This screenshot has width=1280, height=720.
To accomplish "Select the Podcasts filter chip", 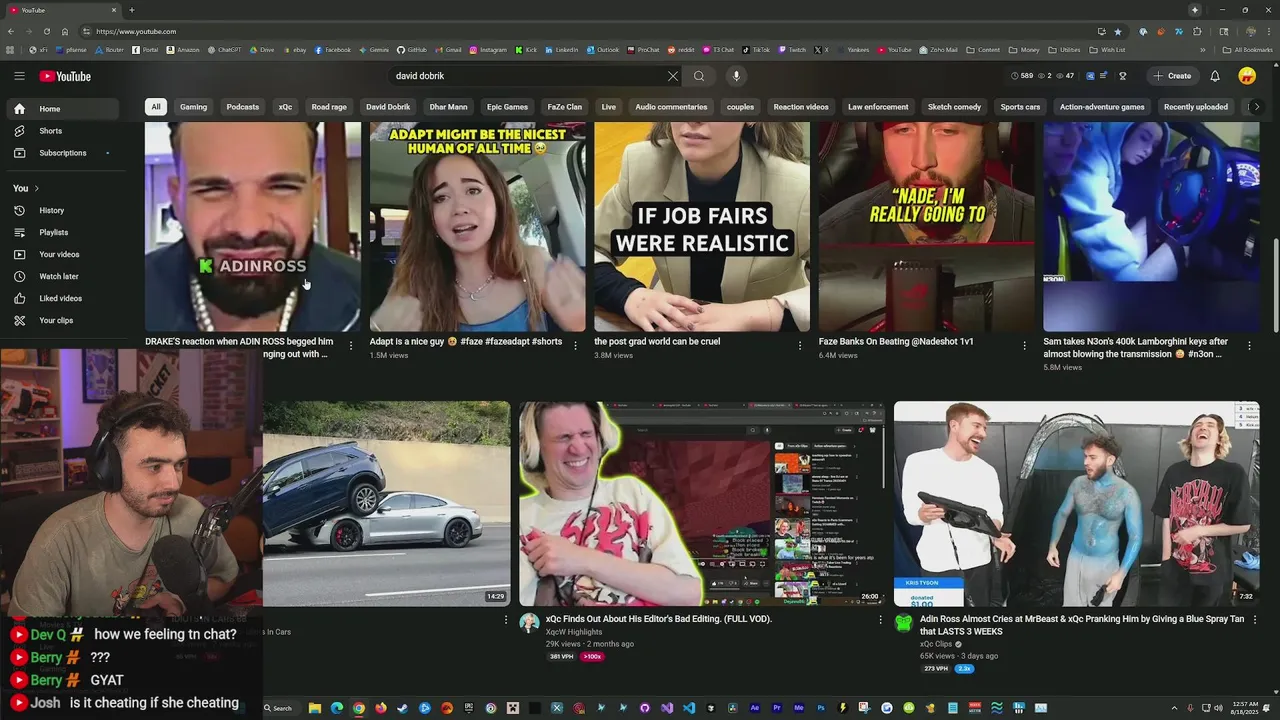I will (243, 107).
